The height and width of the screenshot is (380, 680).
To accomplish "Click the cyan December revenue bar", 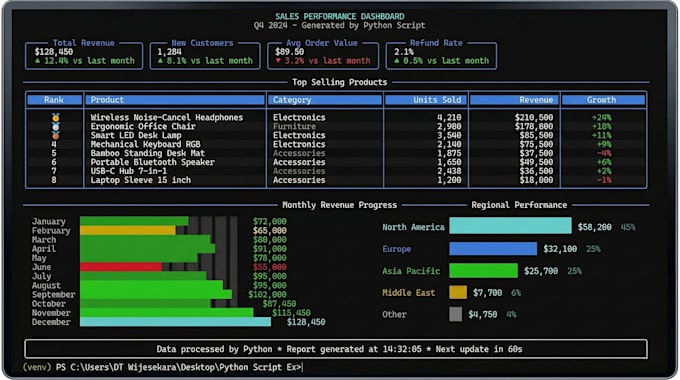I will click(x=176, y=322).
